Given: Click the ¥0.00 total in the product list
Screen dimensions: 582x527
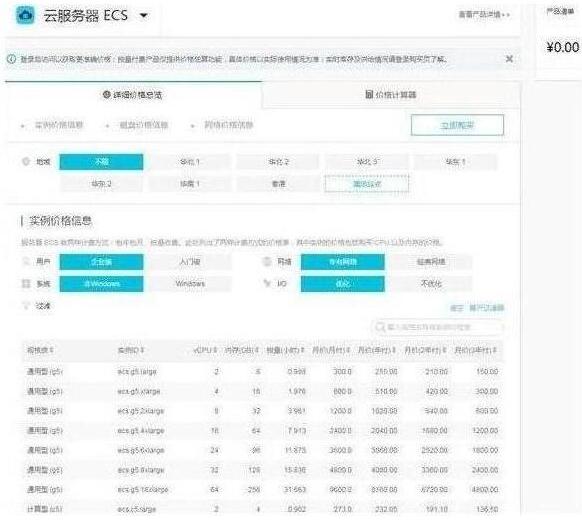Looking at the screenshot, I should [562, 47].
